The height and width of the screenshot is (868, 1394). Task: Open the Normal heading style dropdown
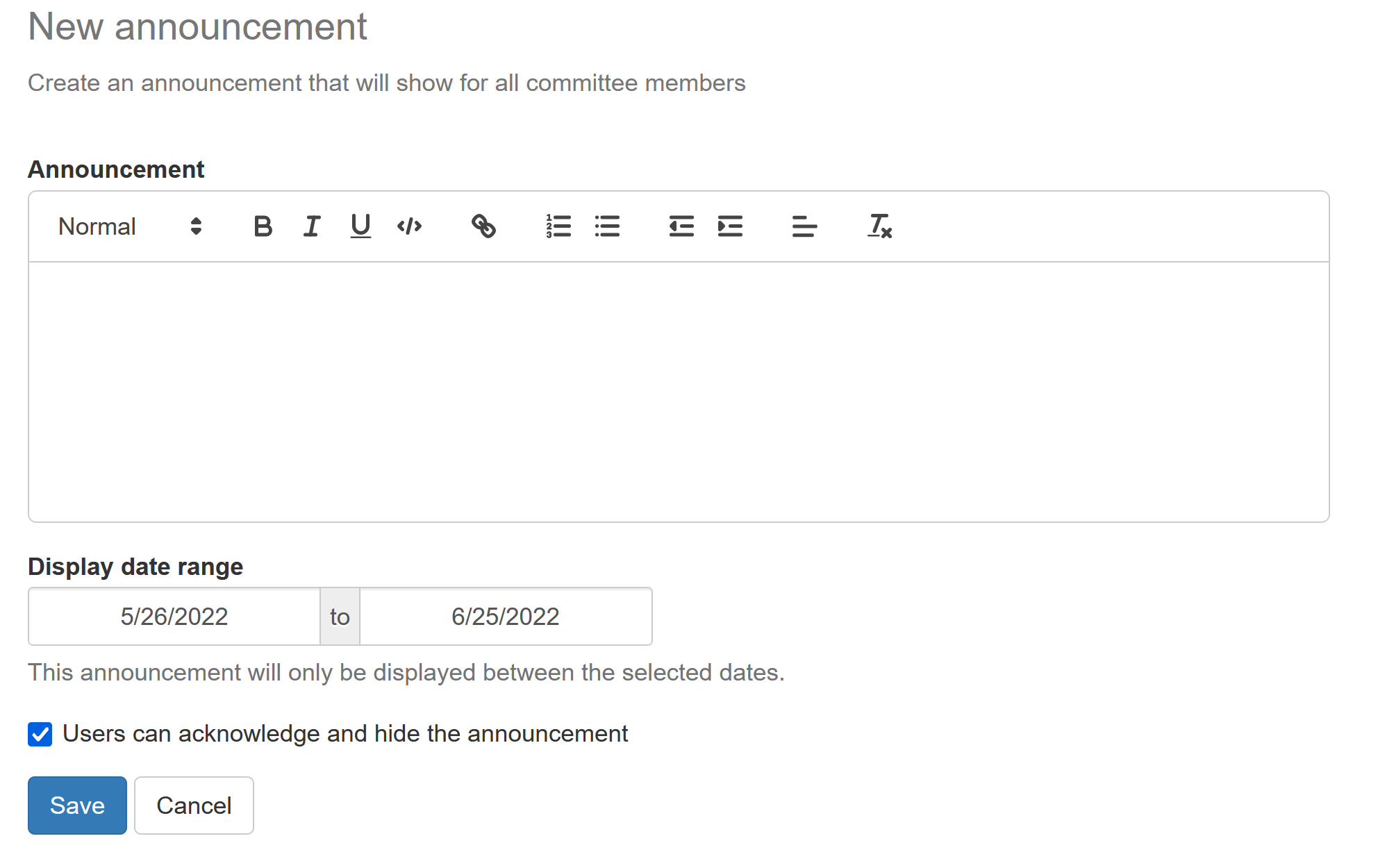point(129,226)
